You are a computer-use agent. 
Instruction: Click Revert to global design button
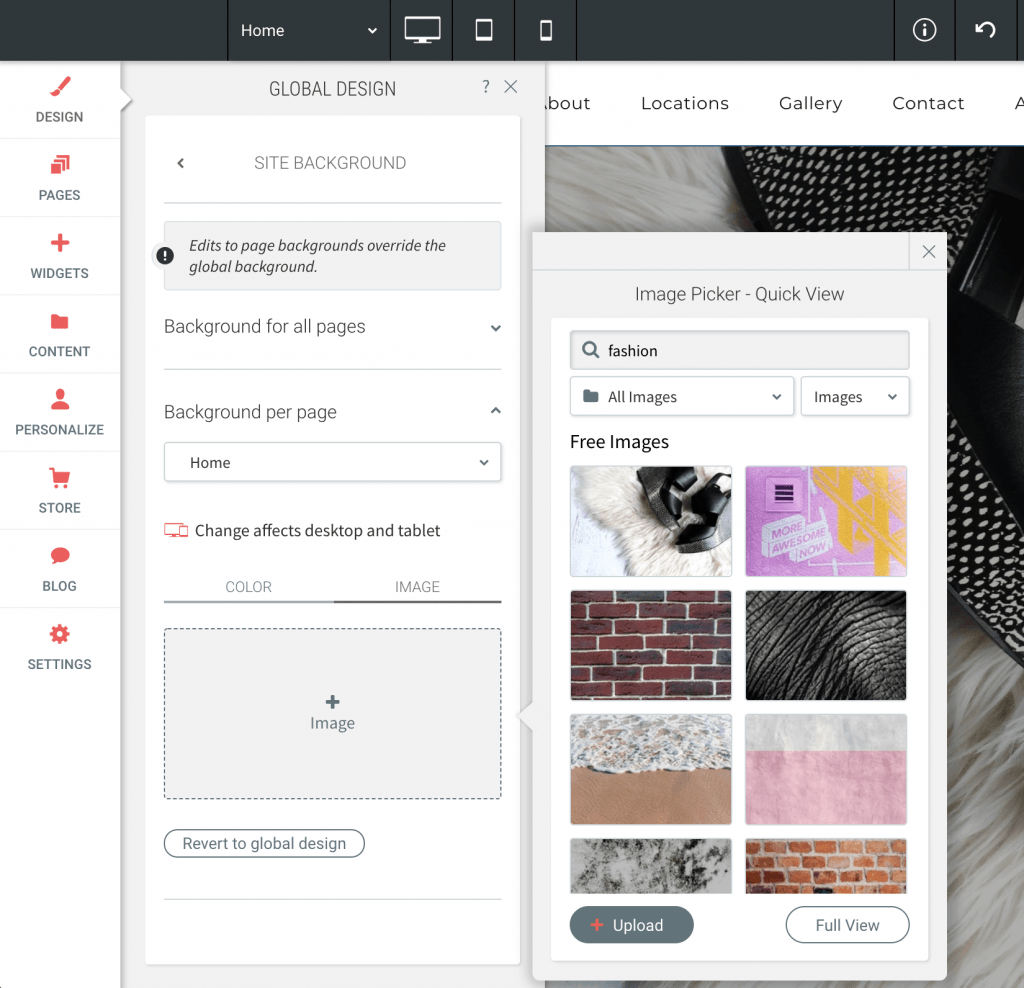point(264,844)
